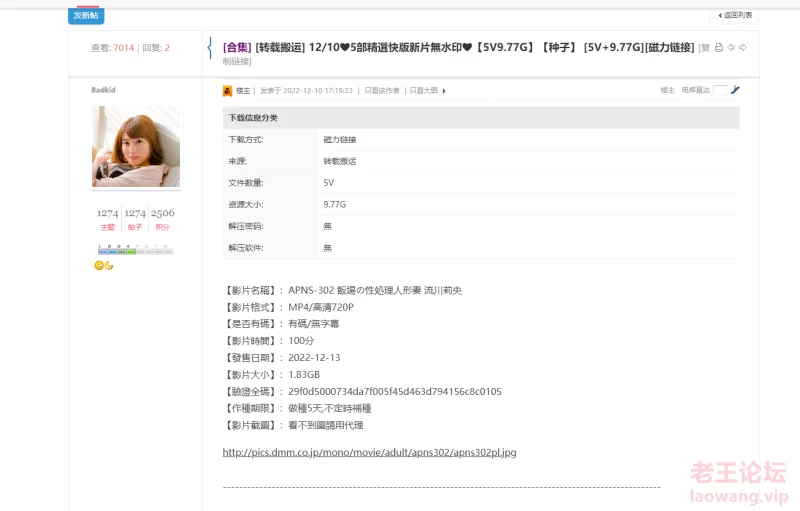This screenshot has height=511, width=800.
Task: Click 只看大图 view large images link
Action: 423,91
